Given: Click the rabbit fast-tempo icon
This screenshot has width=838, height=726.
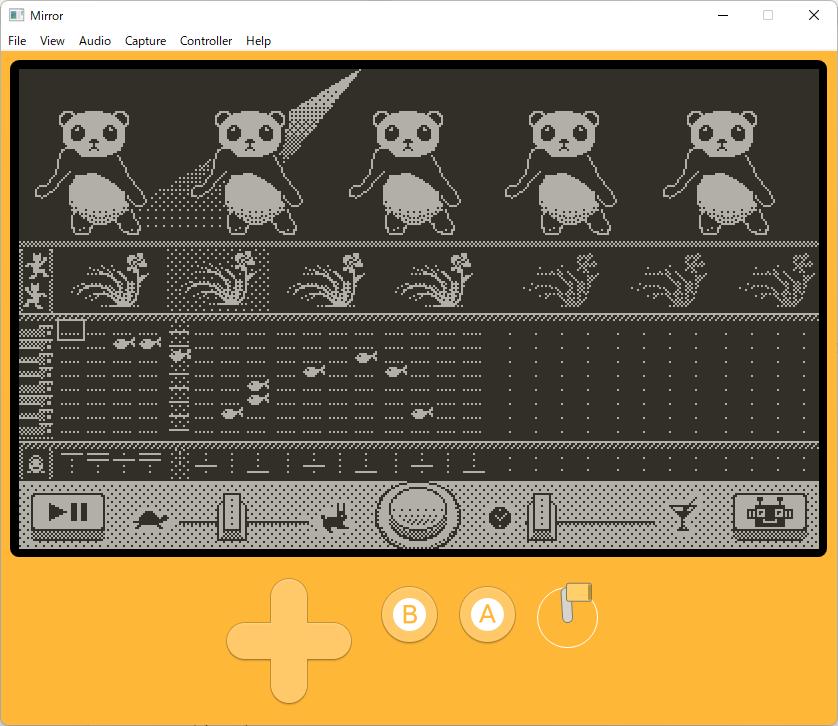Looking at the screenshot, I should pyautogui.click(x=334, y=518).
